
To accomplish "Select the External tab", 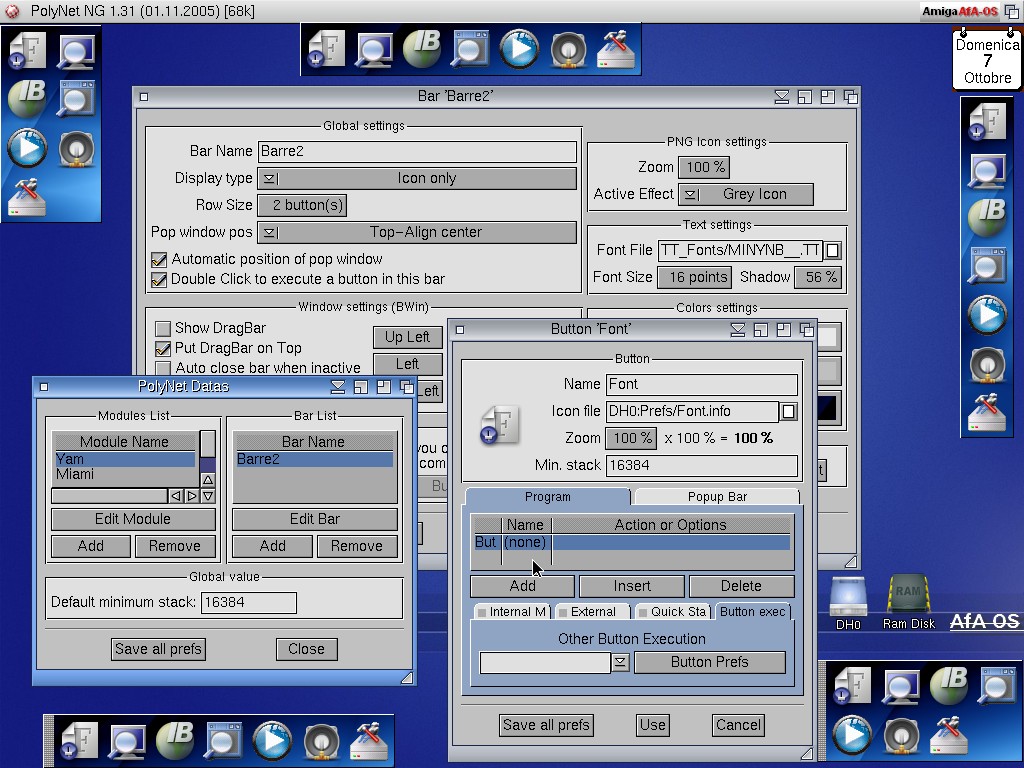I will (x=592, y=611).
